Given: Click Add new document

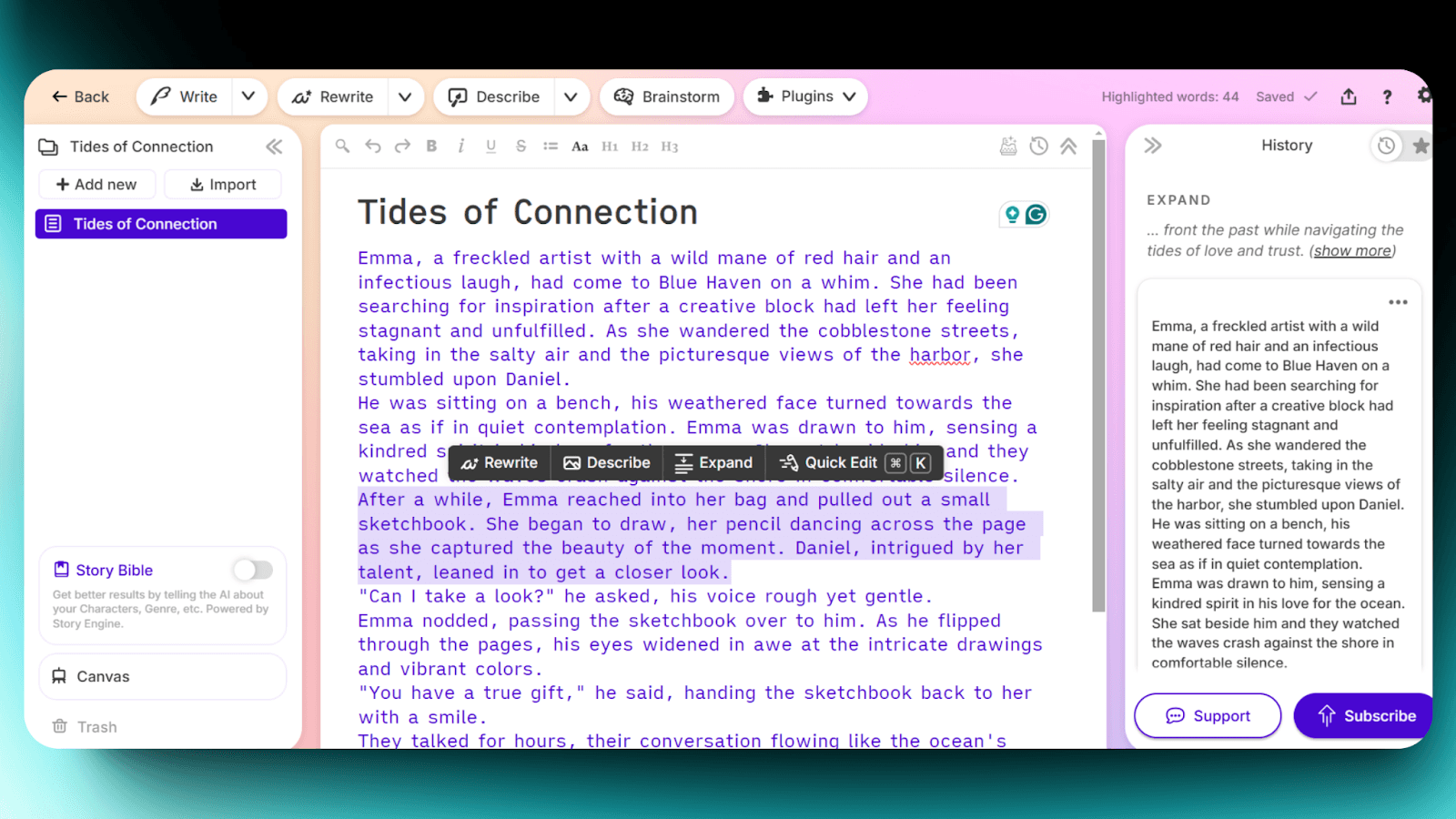Looking at the screenshot, I should tap(96, 185).
